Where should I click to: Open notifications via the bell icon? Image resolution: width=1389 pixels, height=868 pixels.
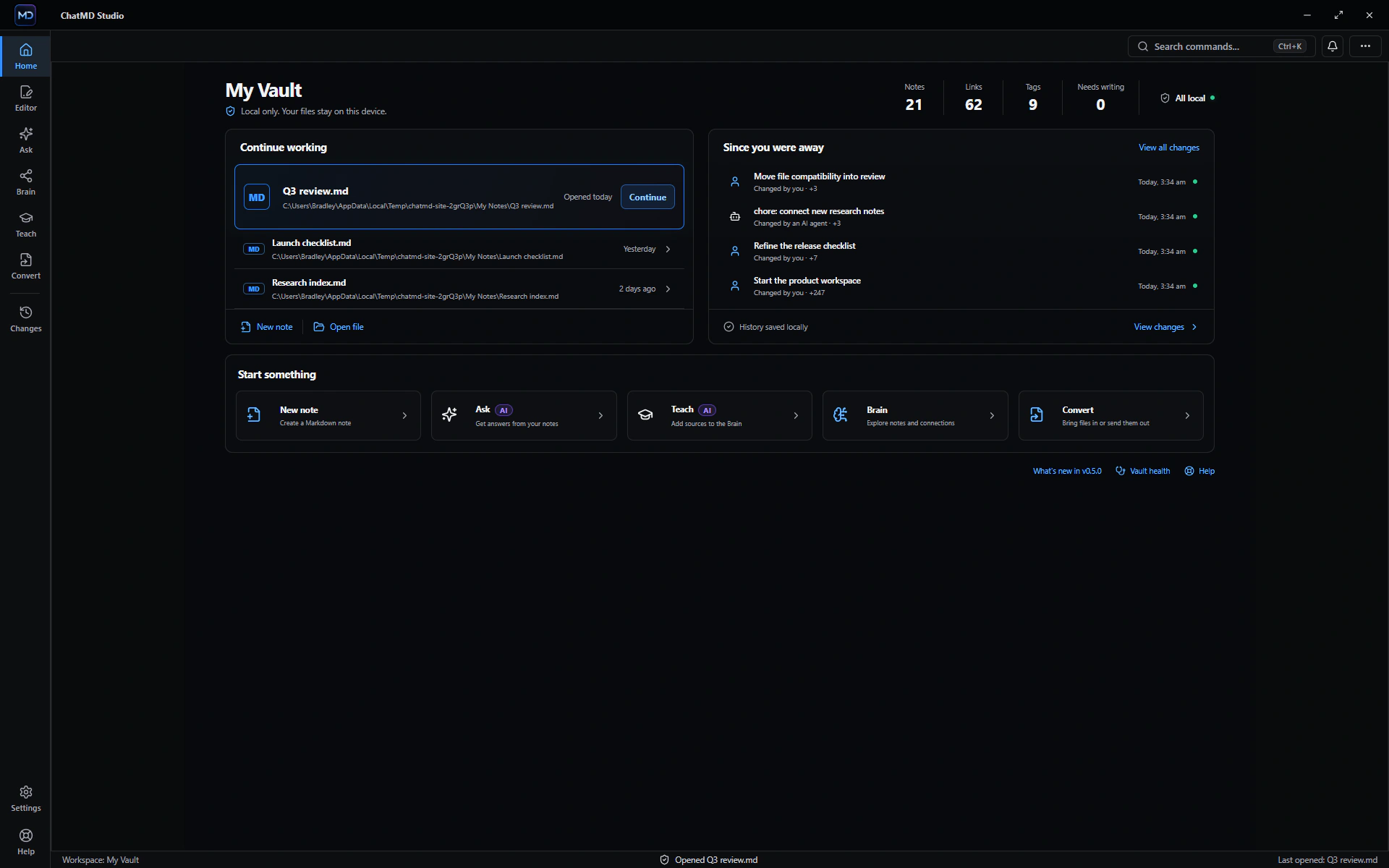click(1333, 46)
